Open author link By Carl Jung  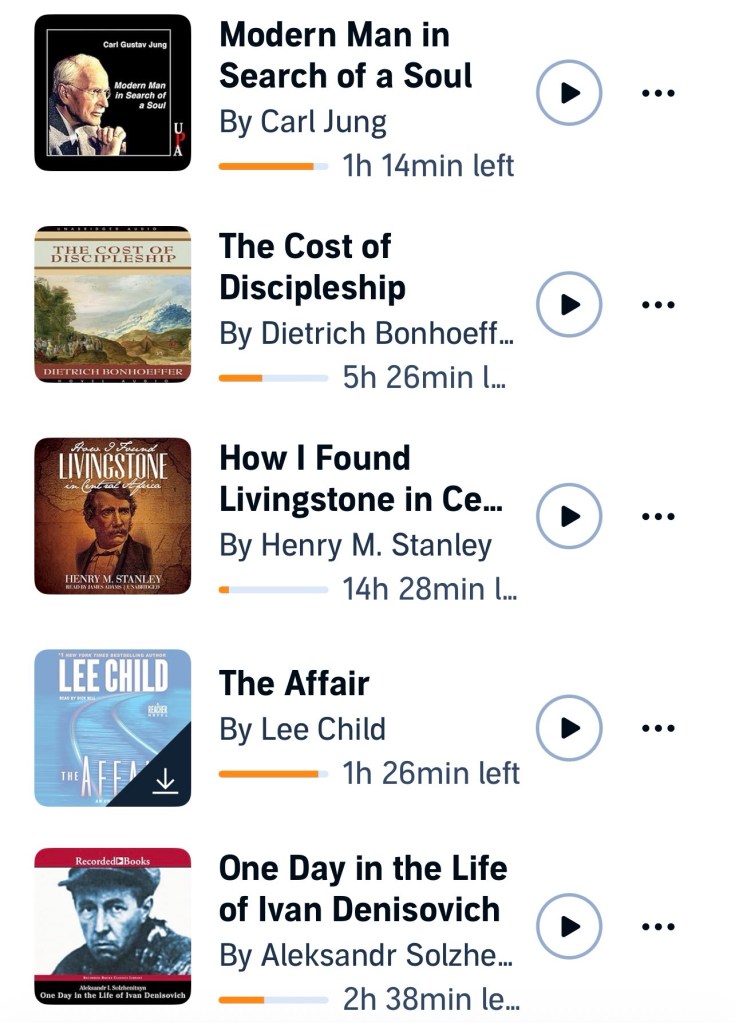(302, 122)
